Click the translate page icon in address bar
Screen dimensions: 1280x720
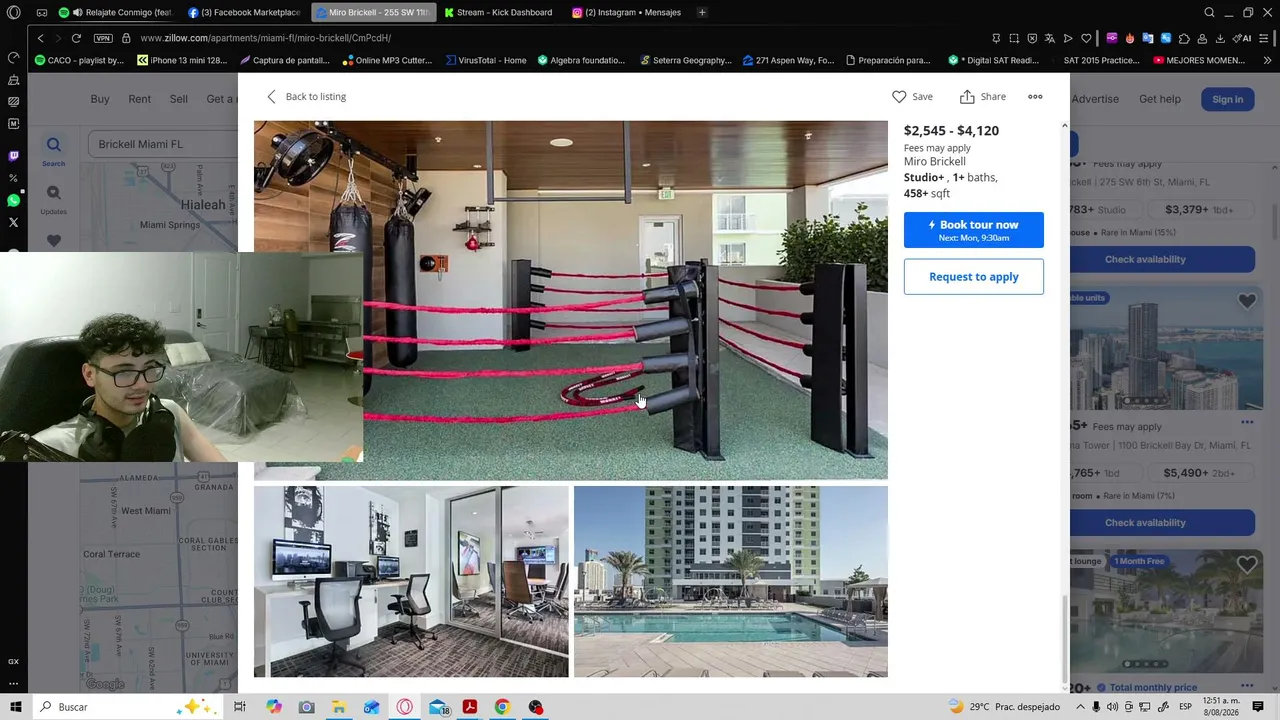pos(1050,38)
